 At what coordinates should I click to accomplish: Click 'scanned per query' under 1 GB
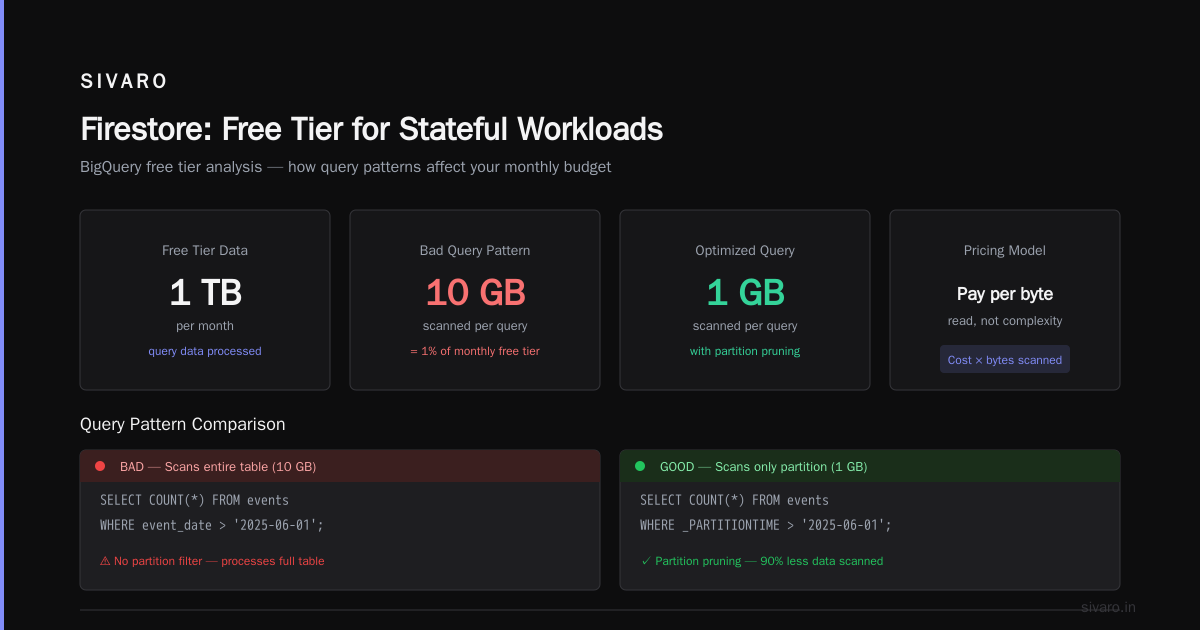pyautogui.click(x=745, y=326)
